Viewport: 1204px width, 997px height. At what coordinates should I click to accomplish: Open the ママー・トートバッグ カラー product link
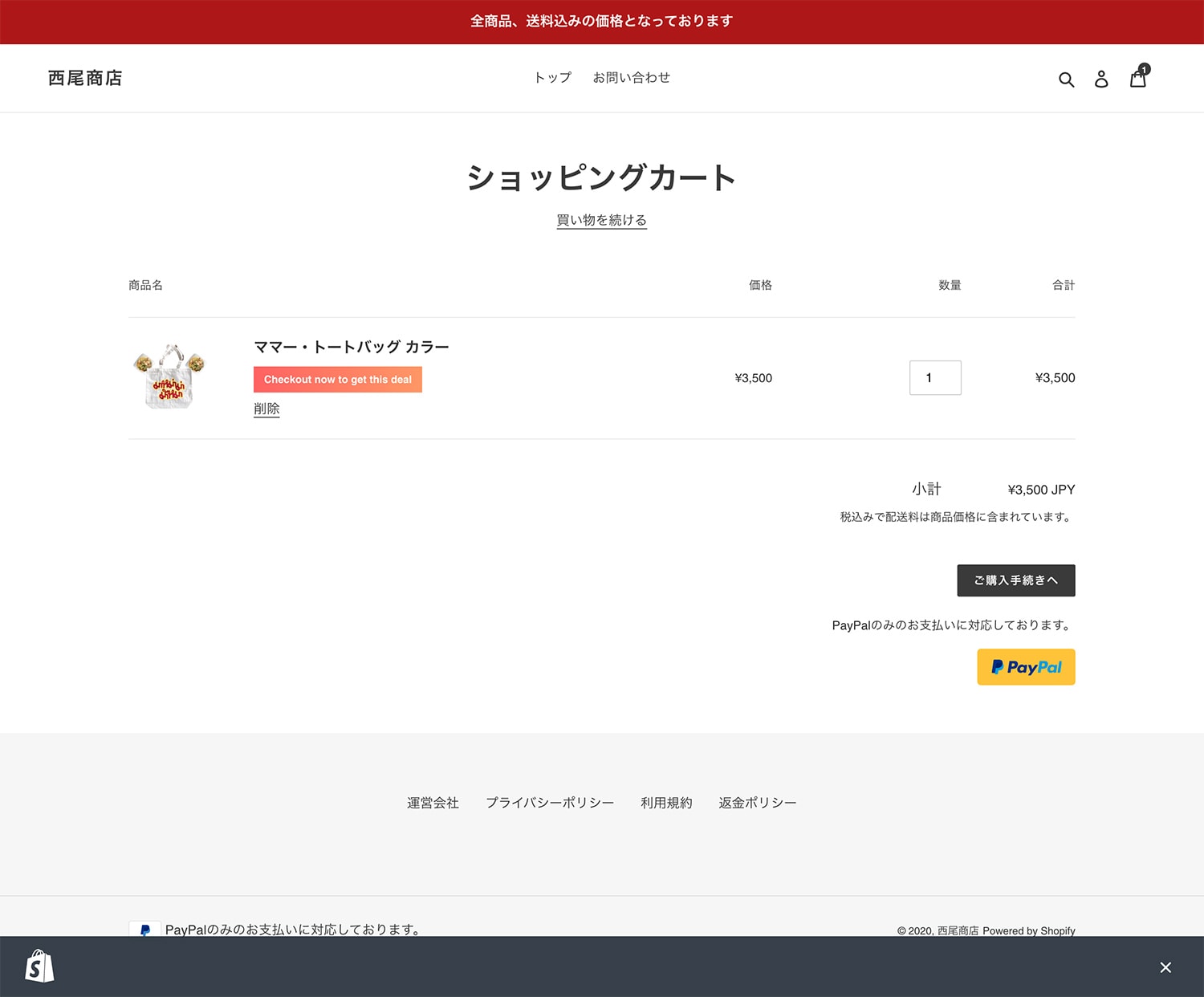352,347
